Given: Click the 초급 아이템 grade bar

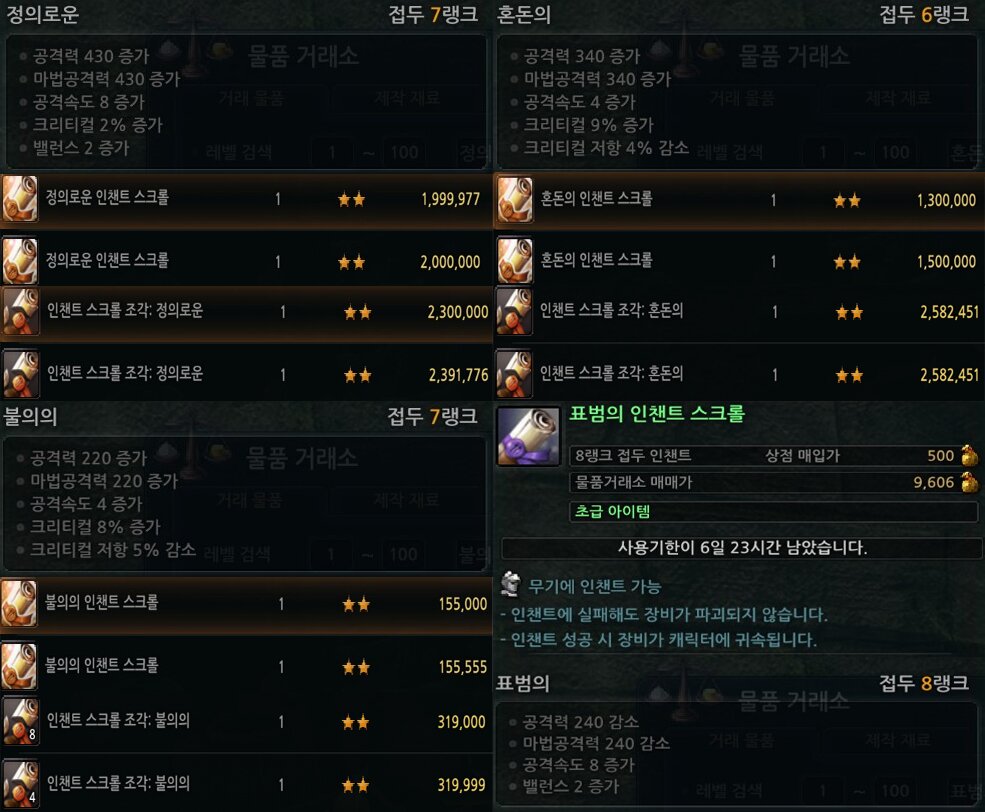Looking at the screenshot, I should 773,511.
